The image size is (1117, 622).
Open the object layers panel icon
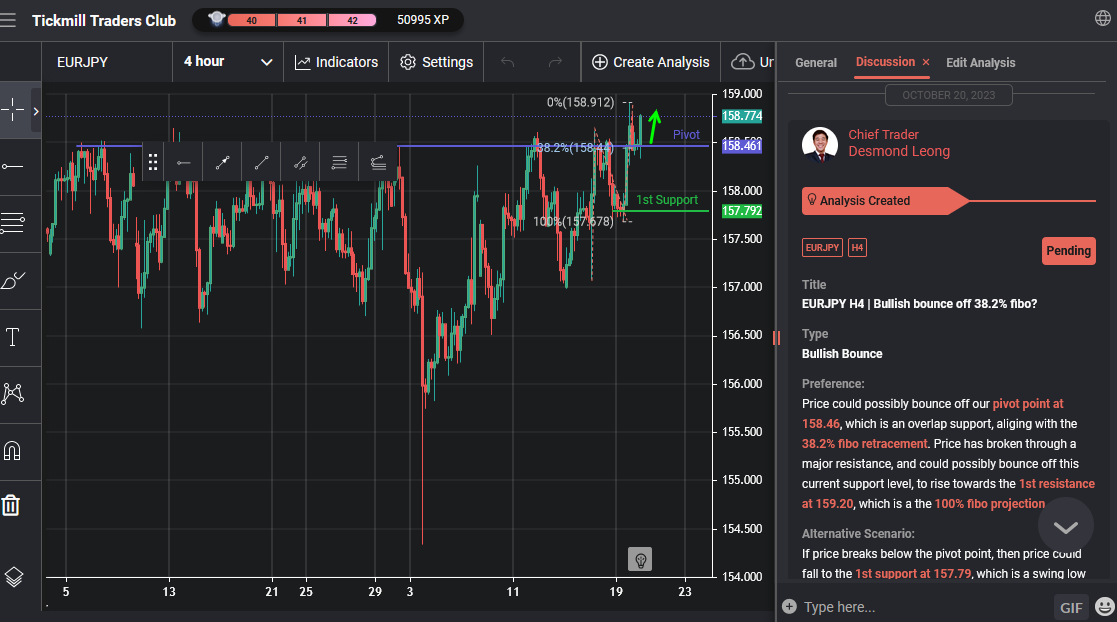click(x=14, y=576)
